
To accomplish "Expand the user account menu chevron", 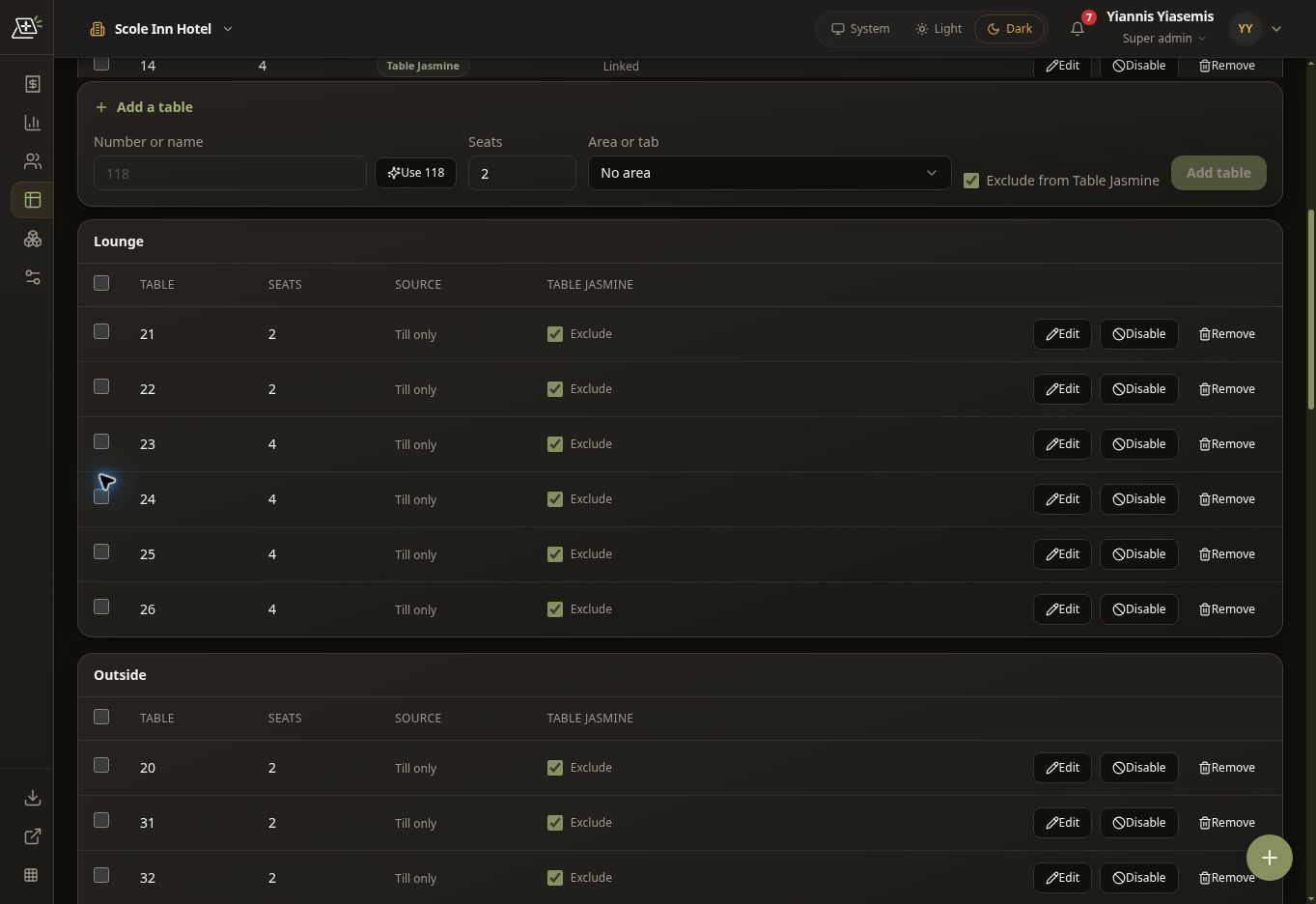I will click(1276, 29).
